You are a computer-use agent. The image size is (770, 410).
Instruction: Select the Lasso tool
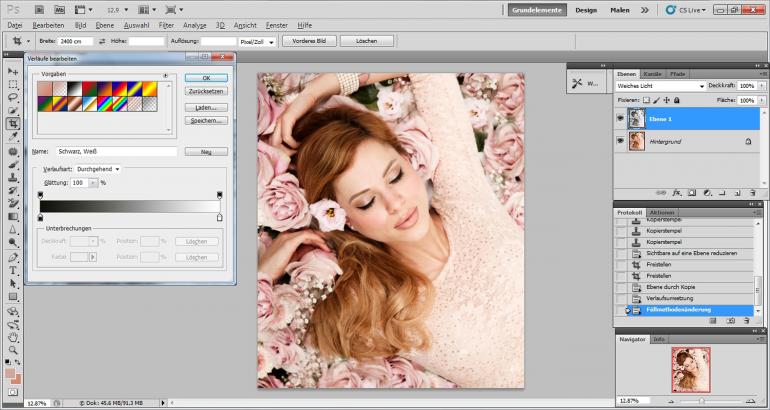pyautogui.click(x=13, y=97)
